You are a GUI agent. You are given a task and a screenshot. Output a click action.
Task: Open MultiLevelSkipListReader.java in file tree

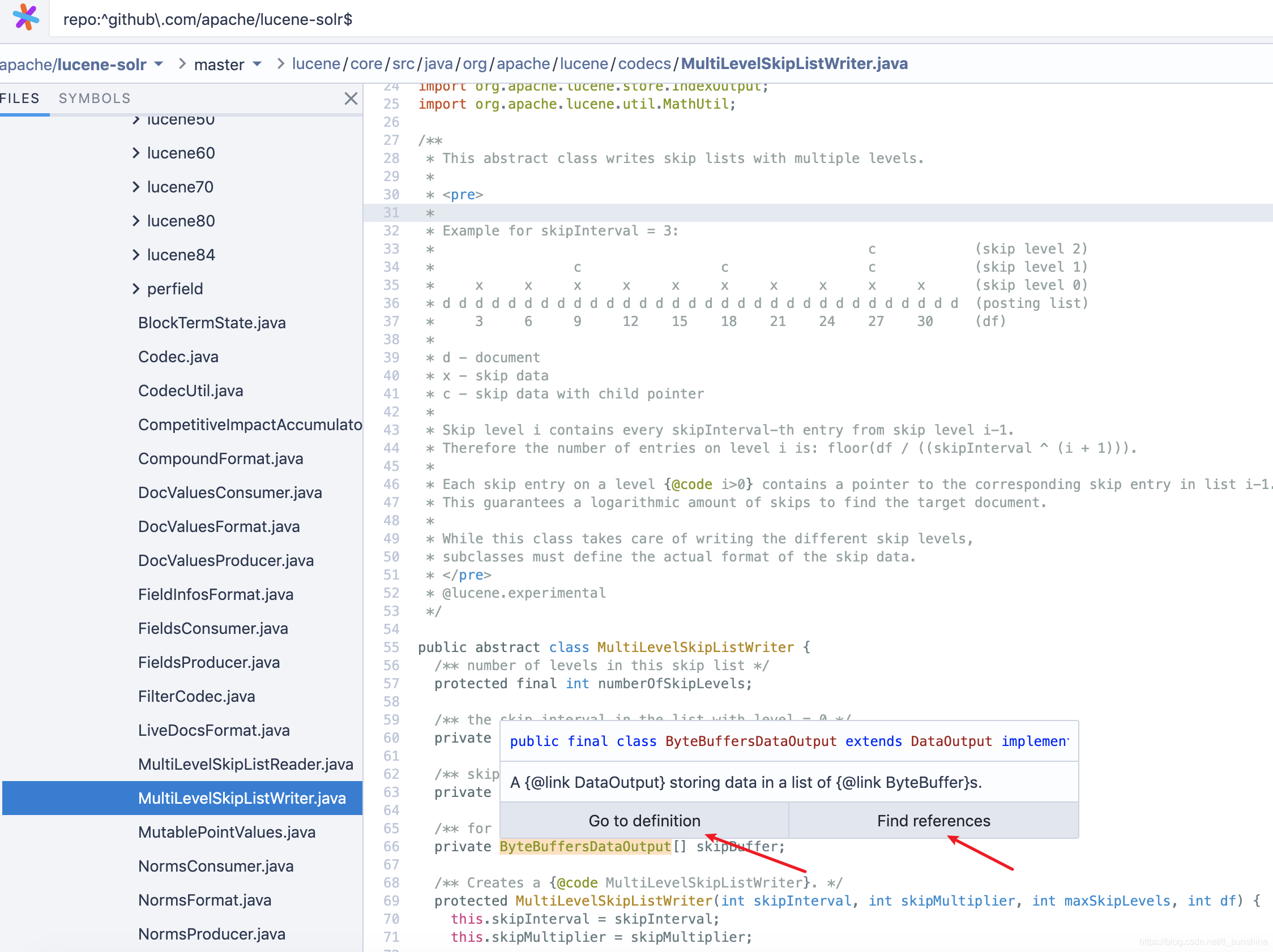click(245, 764)
